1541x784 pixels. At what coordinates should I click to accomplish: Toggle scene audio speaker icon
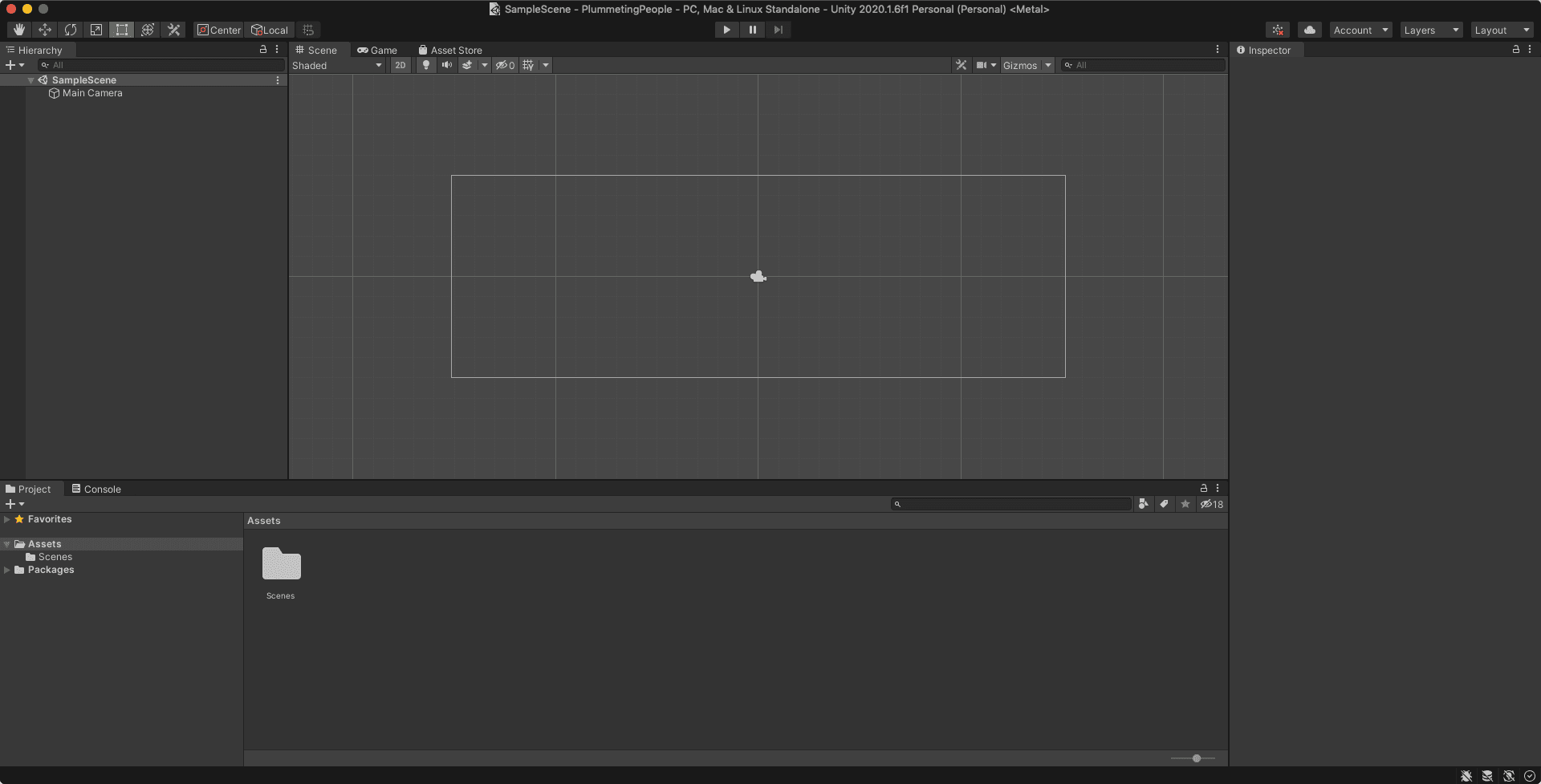point(447,65)
